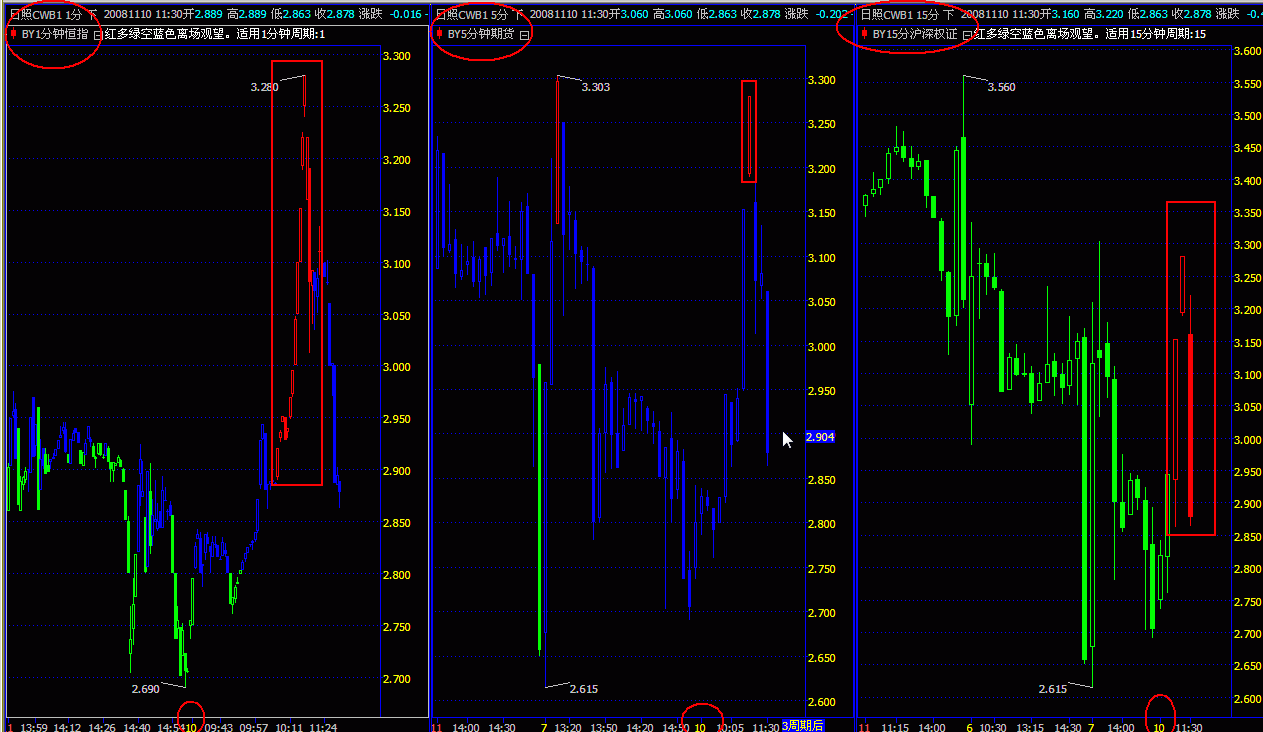Screen dimensions: 1263x732
Task: Click the 2.615 low label in 15-minute chart
Action: (1053, 689)
